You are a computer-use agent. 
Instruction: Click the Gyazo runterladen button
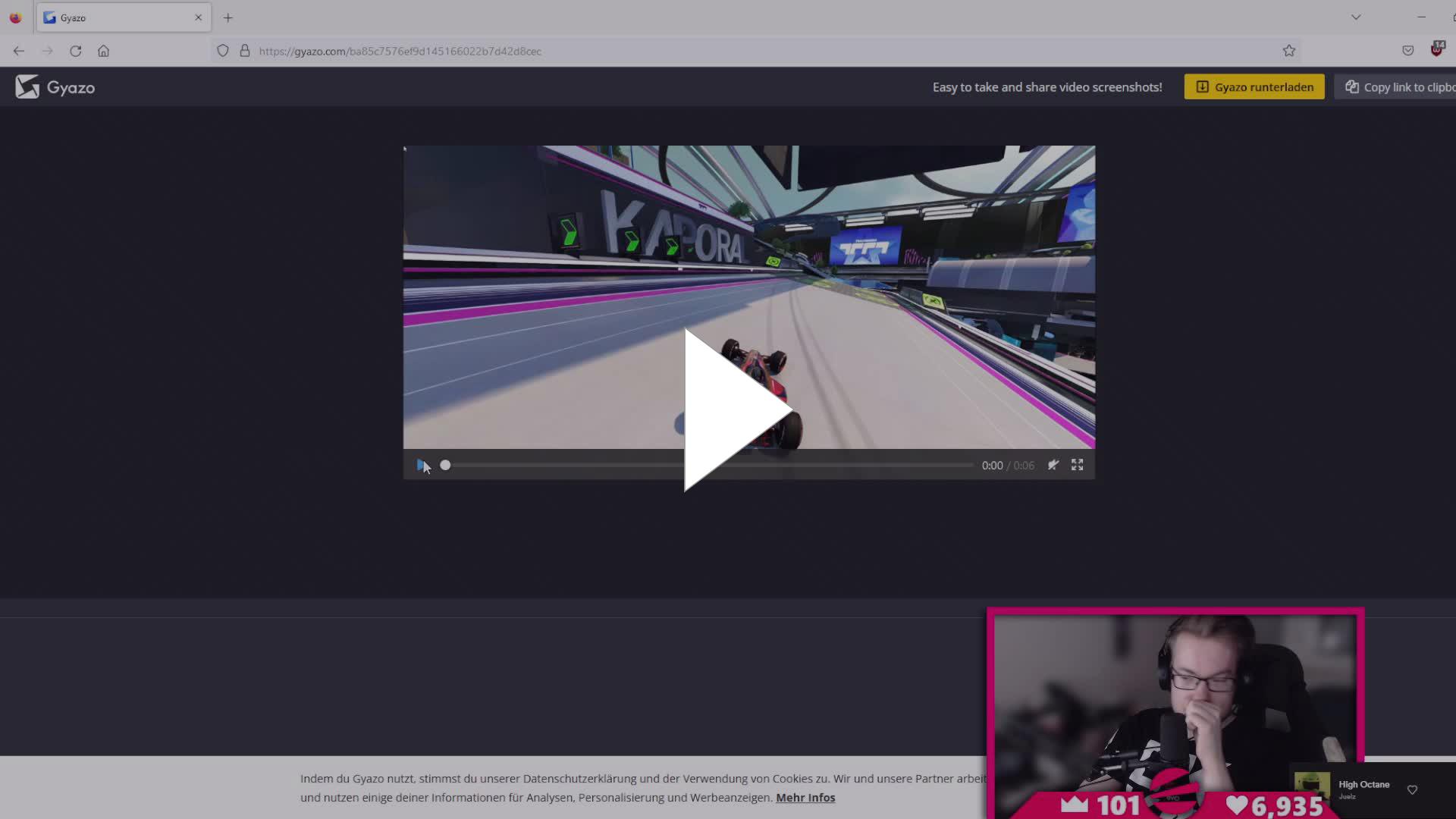coord(1253,86)
